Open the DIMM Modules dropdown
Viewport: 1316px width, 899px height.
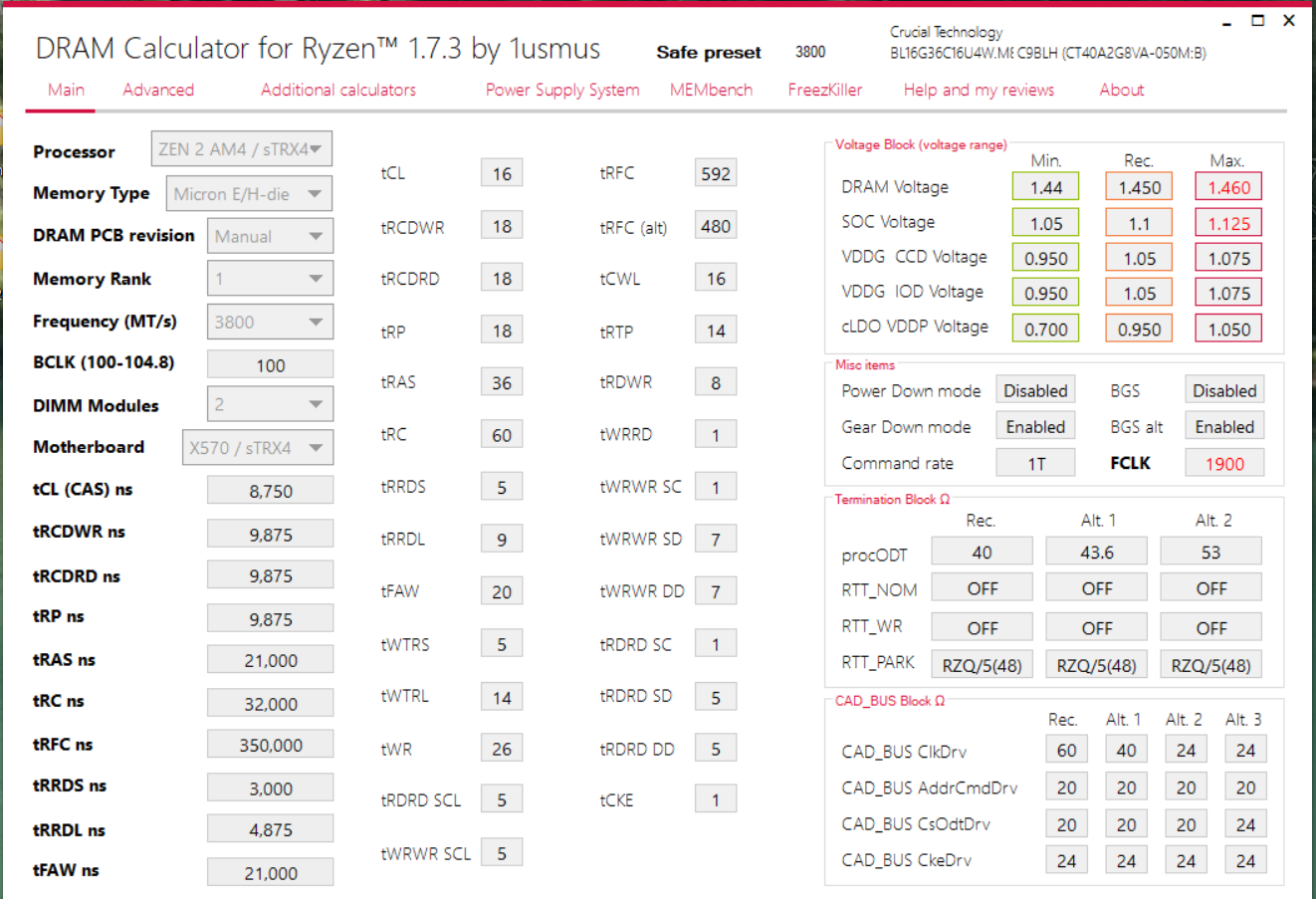coord(270,404)
